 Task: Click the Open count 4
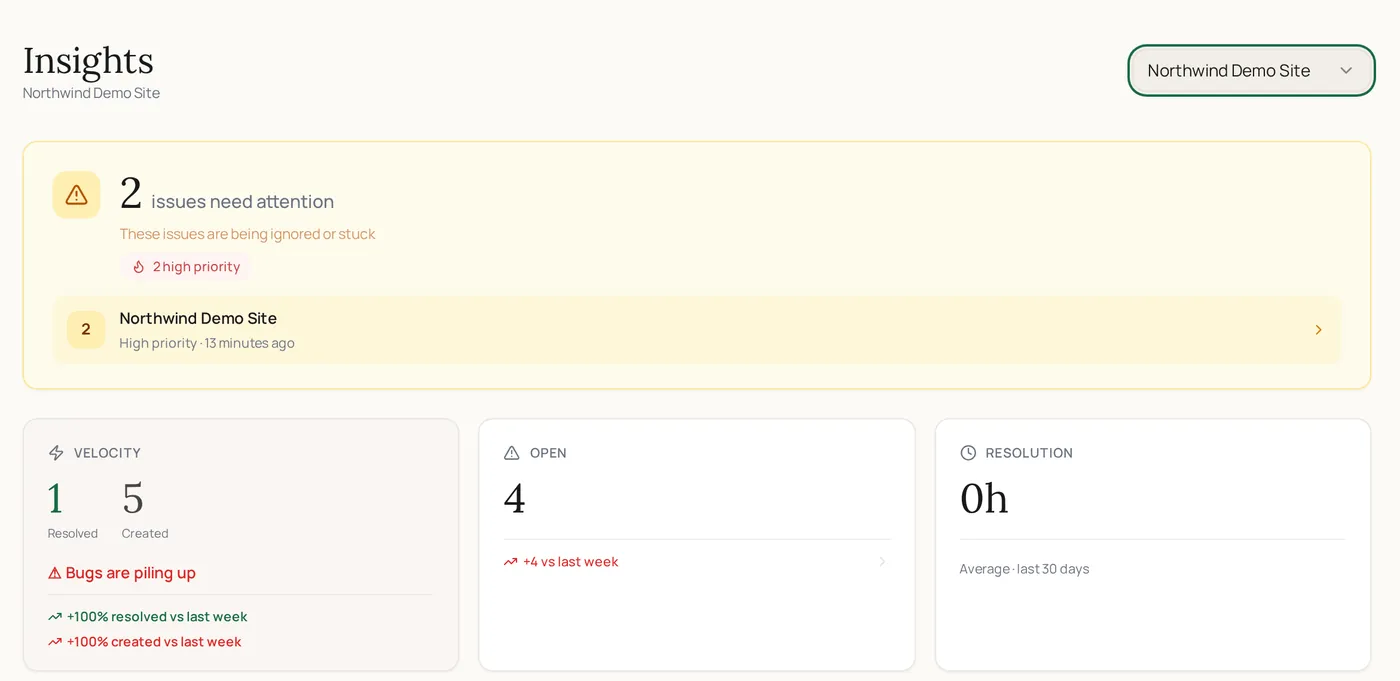(515, 498)
